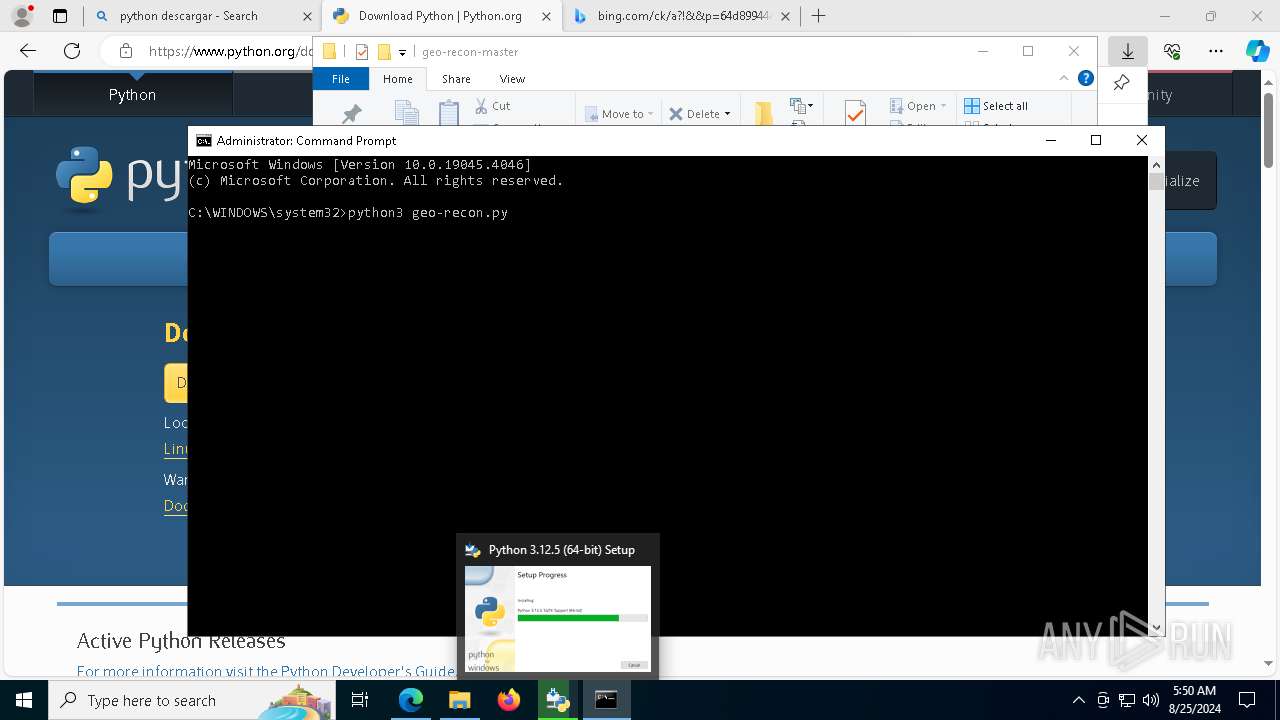
Task: Click Select all in Explorer ribbon
Action: [x=996, y=105]
